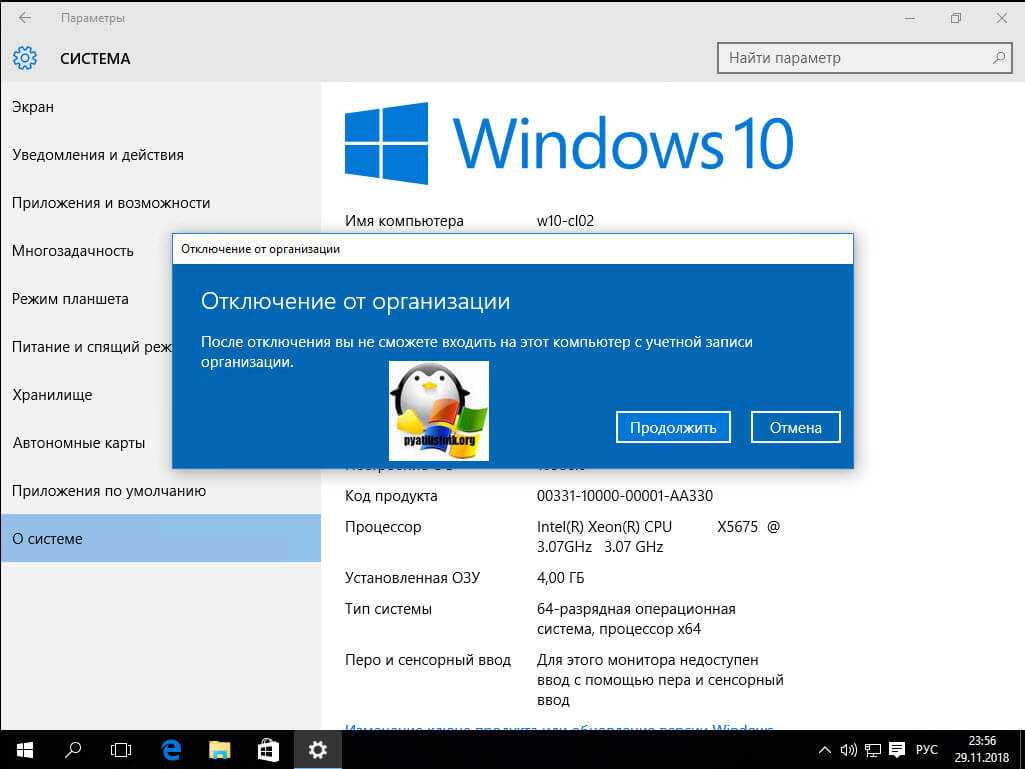
Task: Open the Windows Start menu
Action: pos(24,749)
